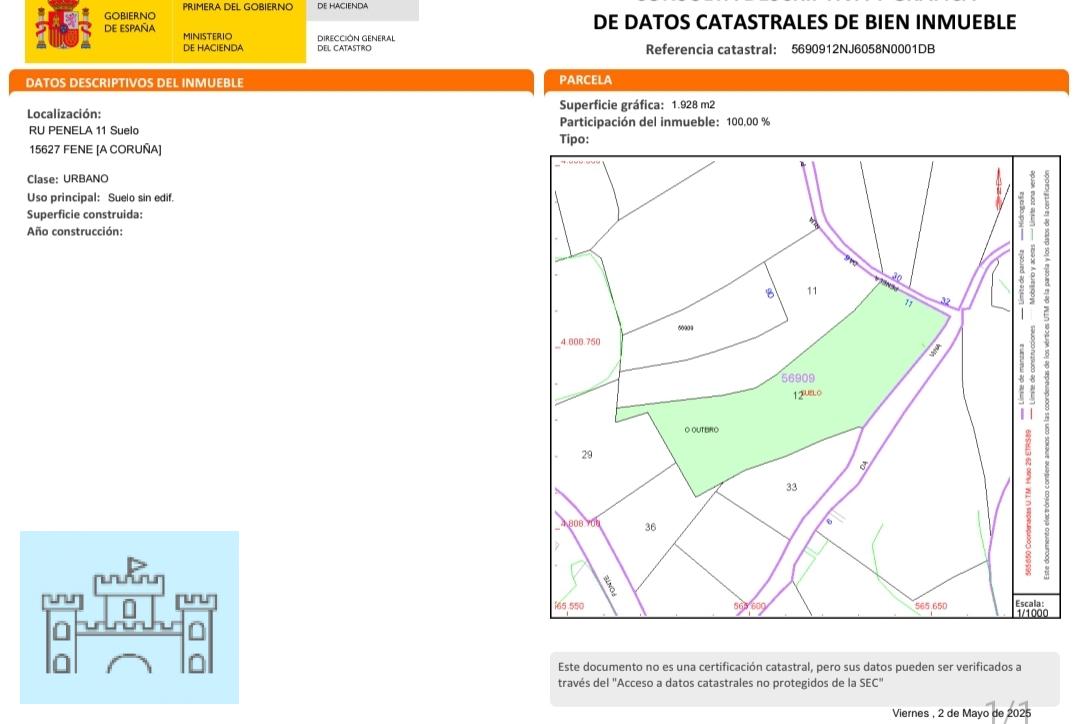Viewport: 1080px width, 724px height.
Task: Click the 'GOBIERNO DE ESPAÑA' text
Action: [x=129, y=22]
